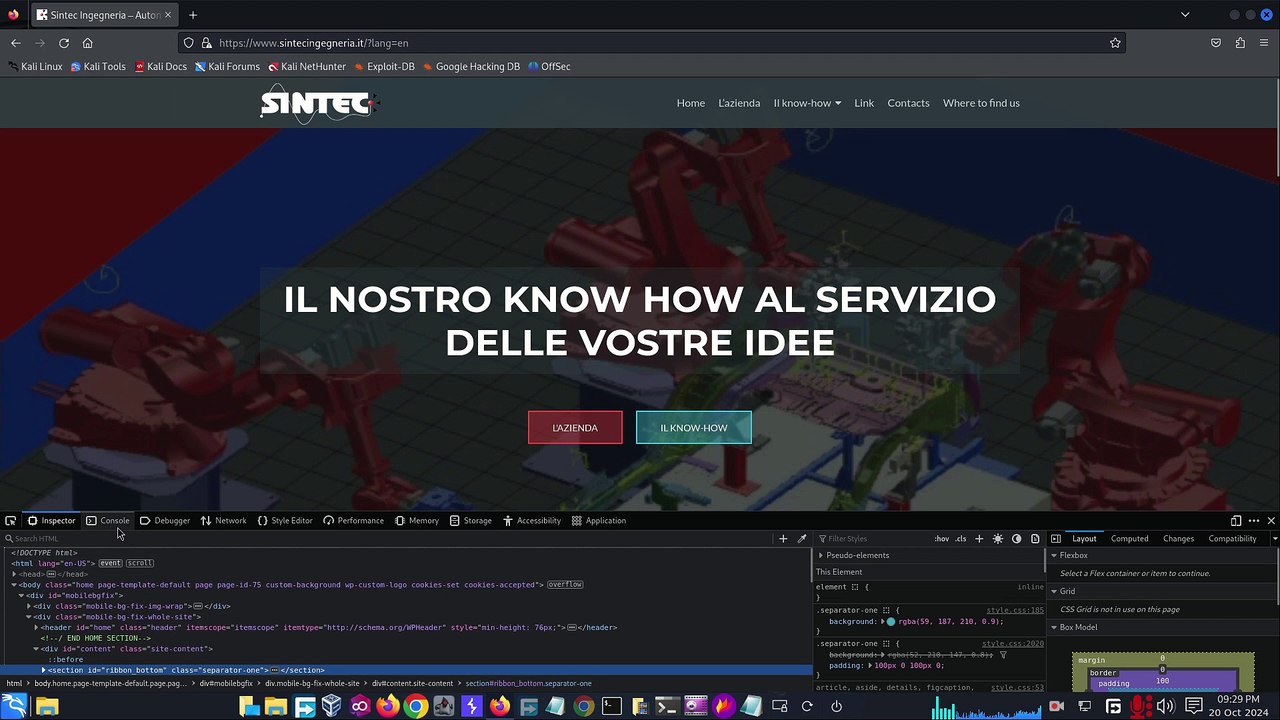Toggle the :hov pseudo-class panel
The width and height of the screenshot is (1280, 720).
click(x=942, y=539)
